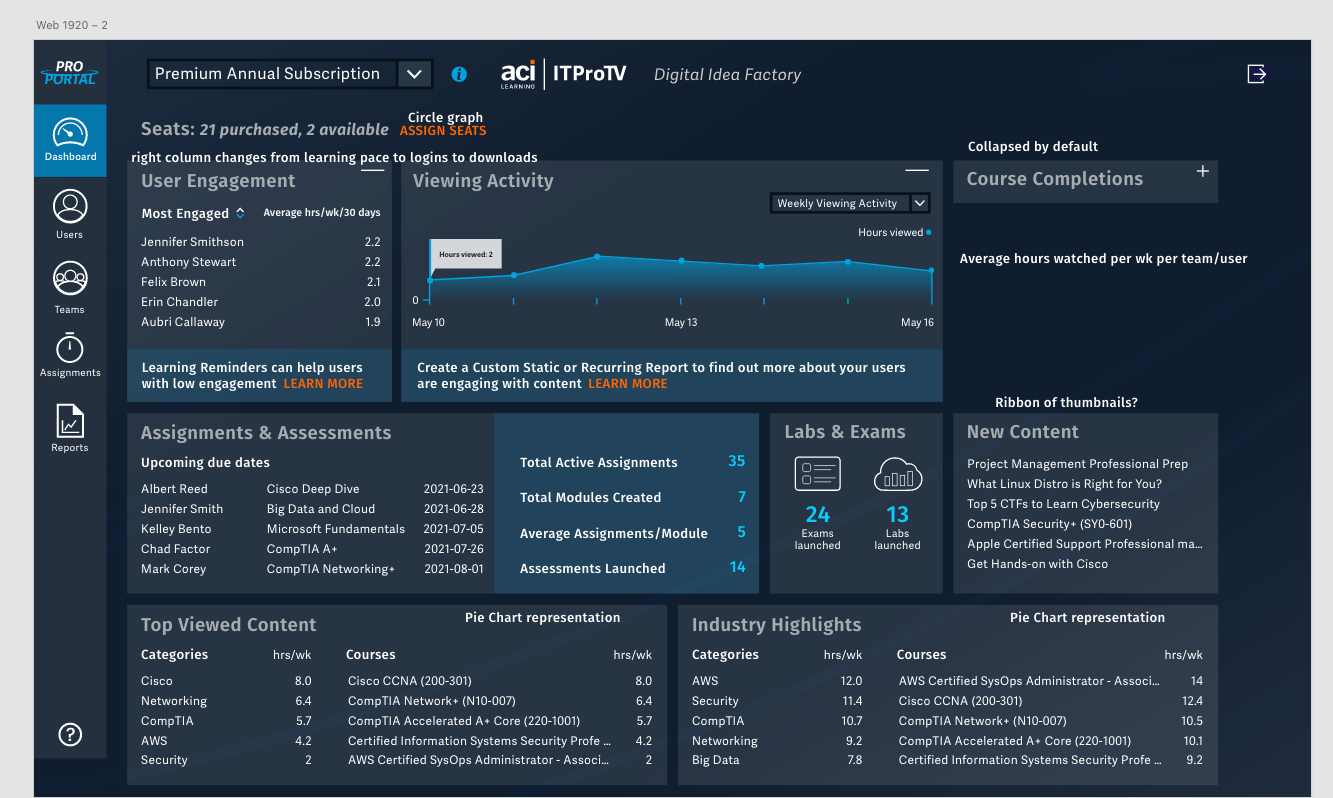Open the Reports chart icon
The image size is (1333, 798).
click(x=70, y=421)
